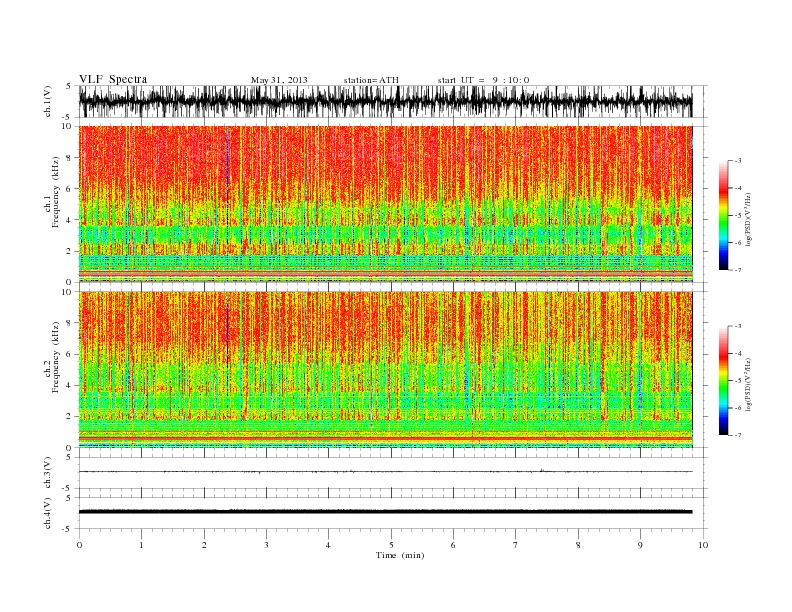Click the "ch.3(V)" axis label
The image size is (792, 612).
48,473
